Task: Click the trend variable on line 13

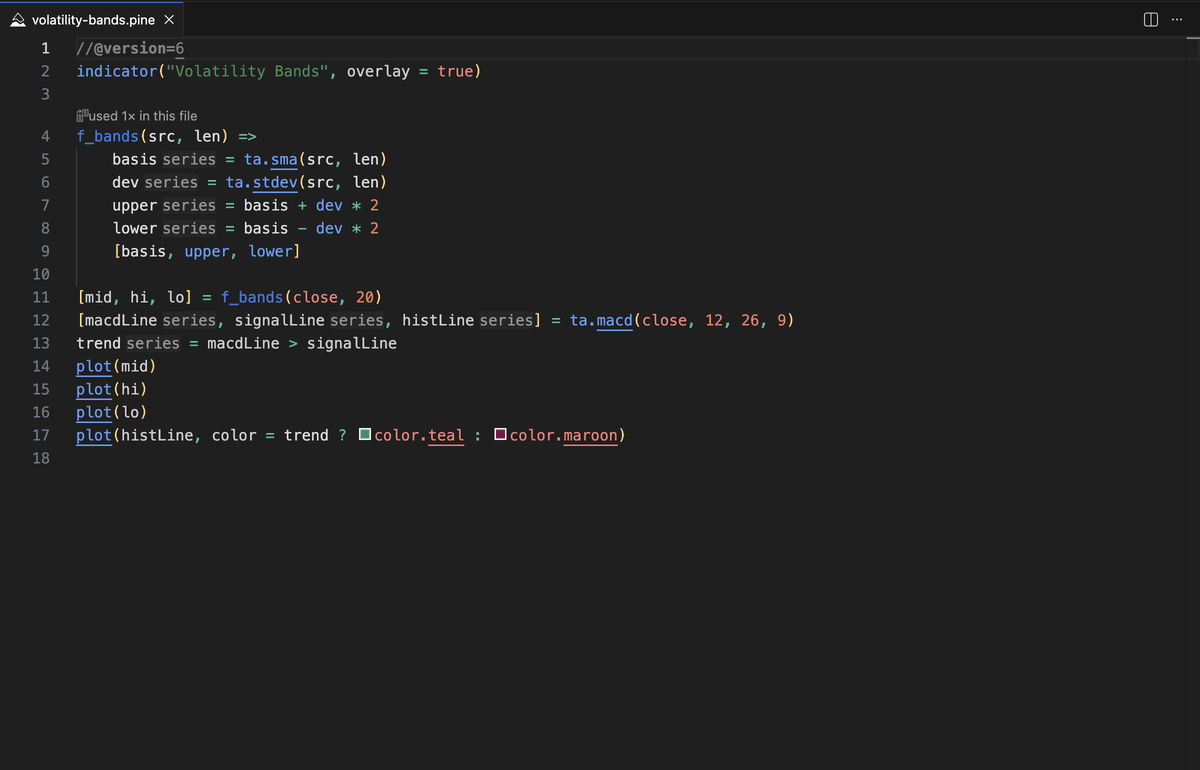Action: click(x=99, y=343)
